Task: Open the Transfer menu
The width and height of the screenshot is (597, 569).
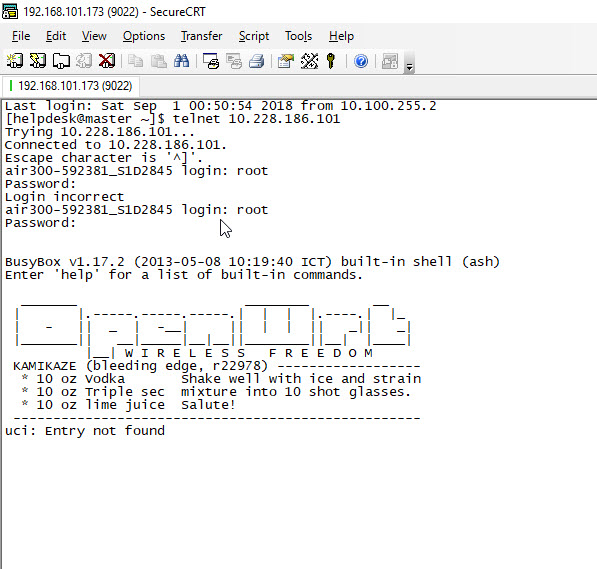Action: (x=201, y=36)
